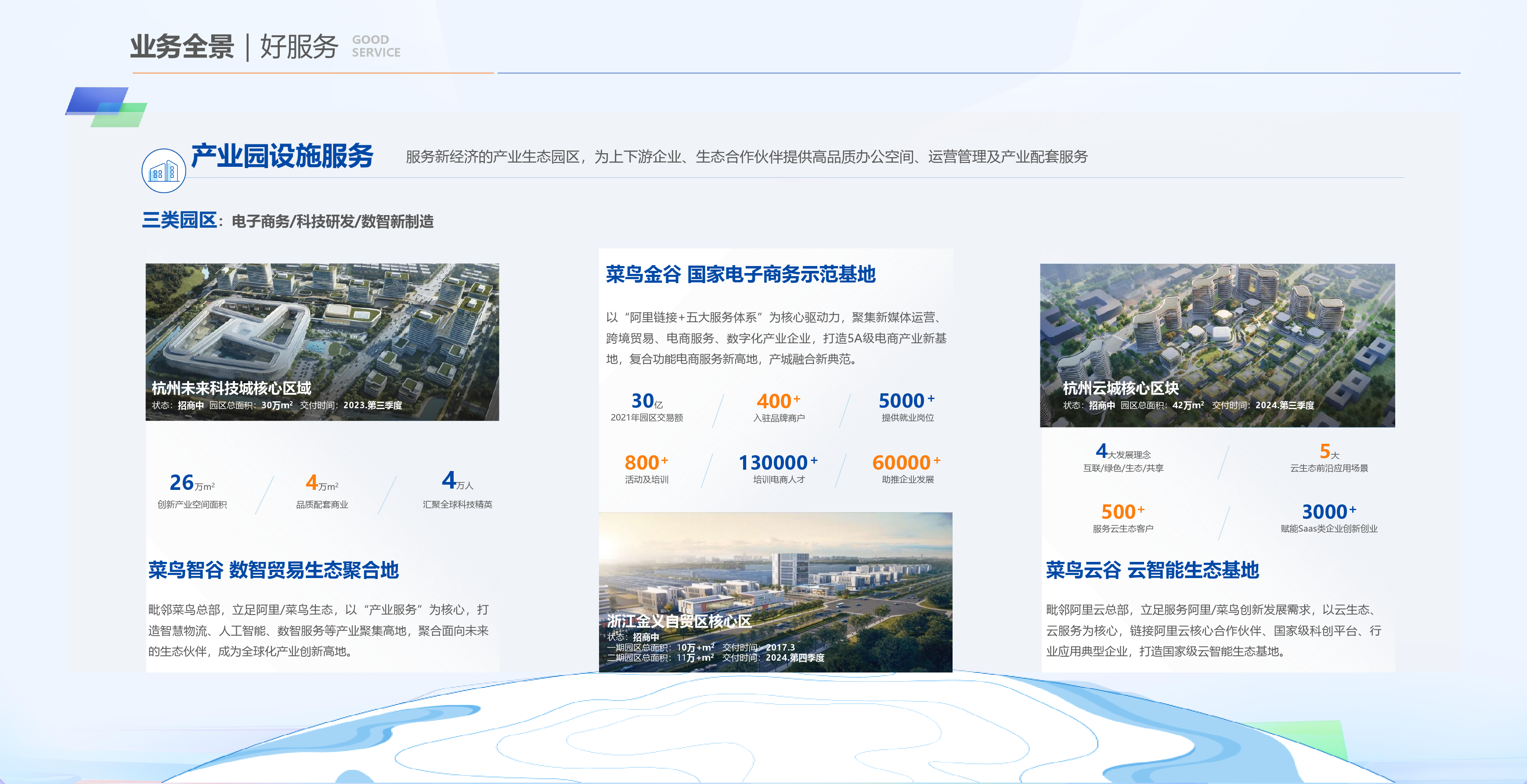Select the 500+ figure

click(x=1123, y=511)
